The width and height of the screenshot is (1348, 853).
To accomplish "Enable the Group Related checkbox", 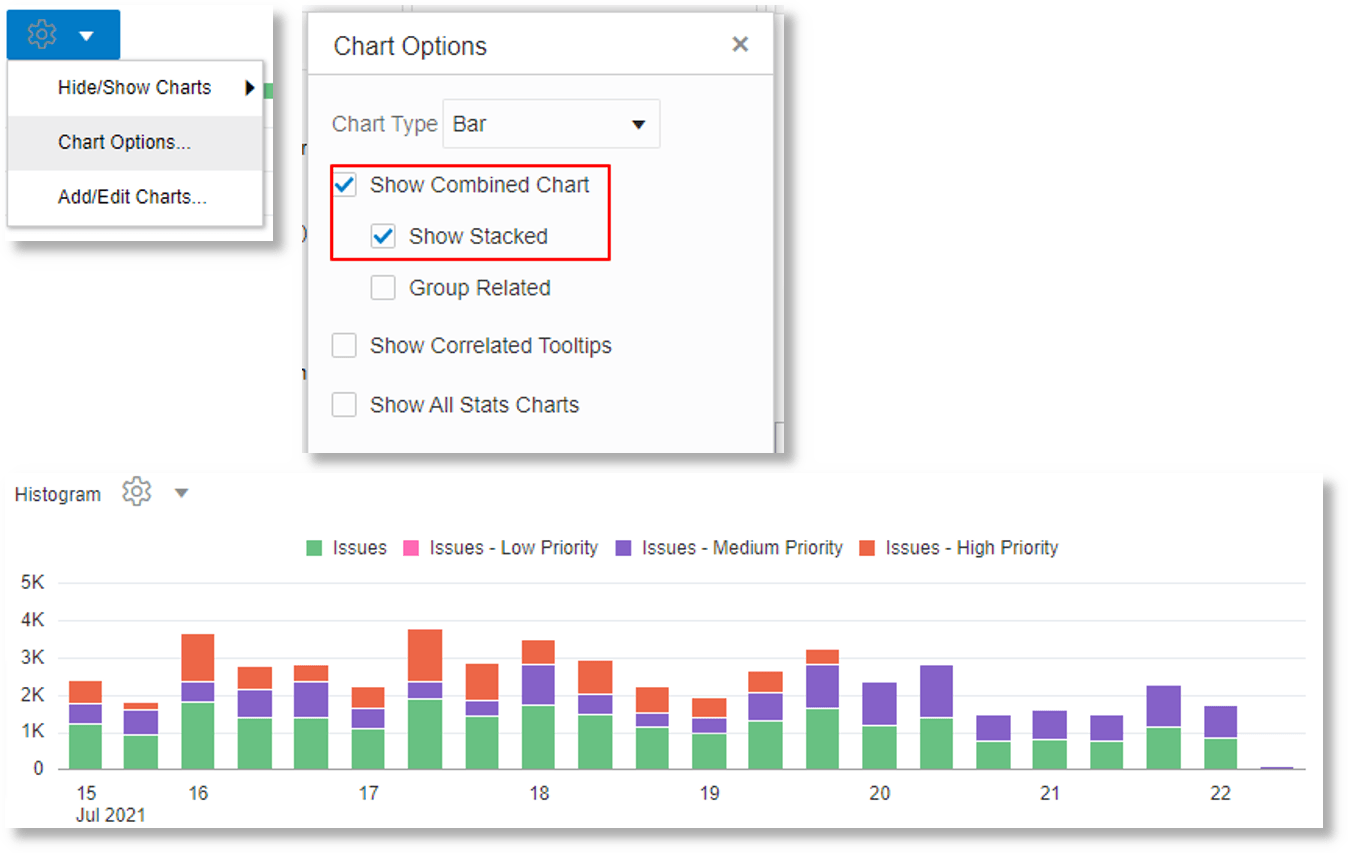I will pos(383,287).
